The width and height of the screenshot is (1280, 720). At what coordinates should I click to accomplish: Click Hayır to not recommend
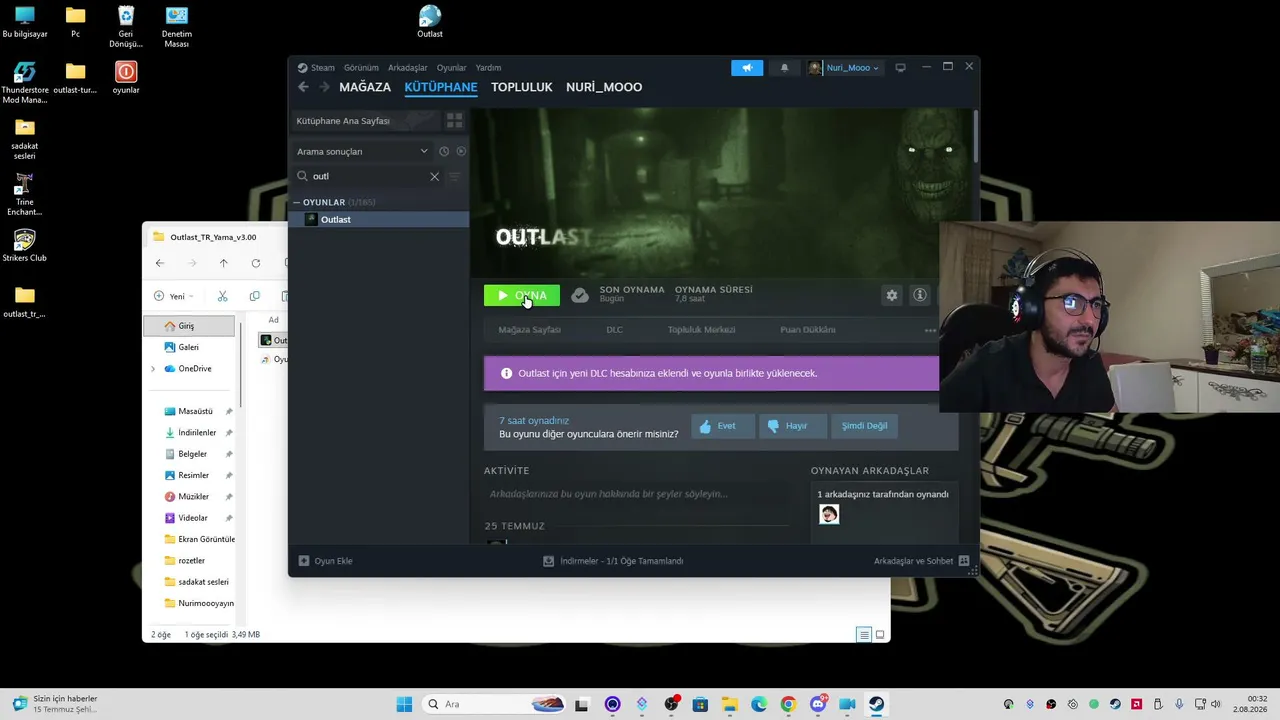pyautogui.click(x=792, y=426)
